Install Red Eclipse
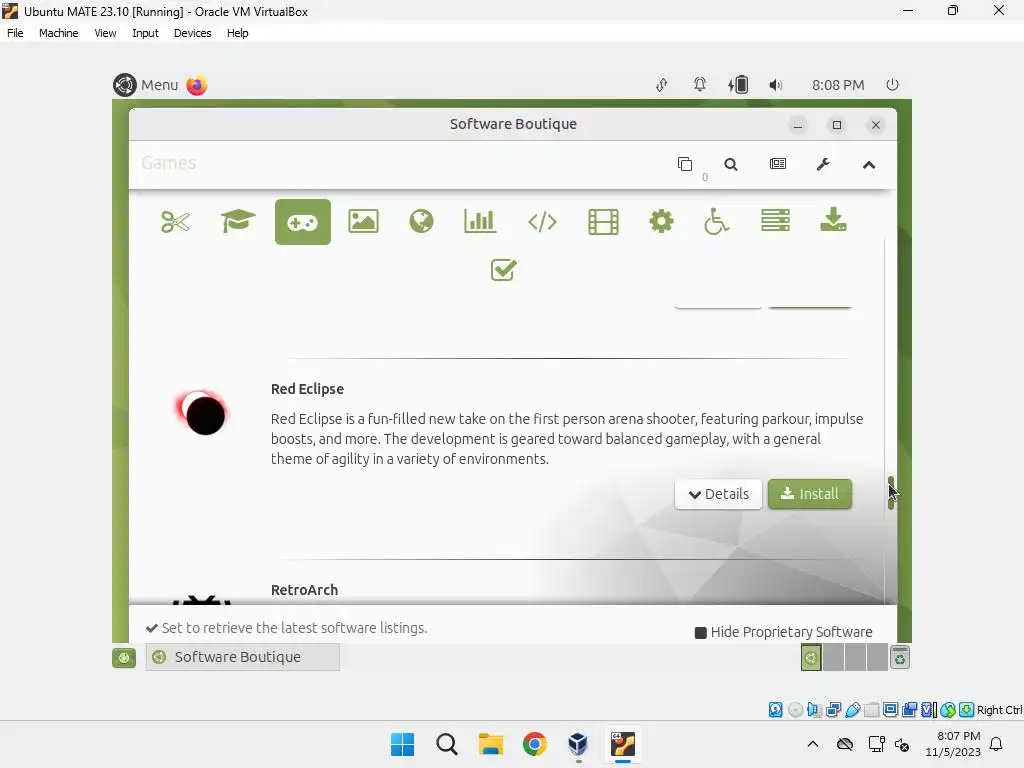The image size is (1024, 768). coord(810,494)
